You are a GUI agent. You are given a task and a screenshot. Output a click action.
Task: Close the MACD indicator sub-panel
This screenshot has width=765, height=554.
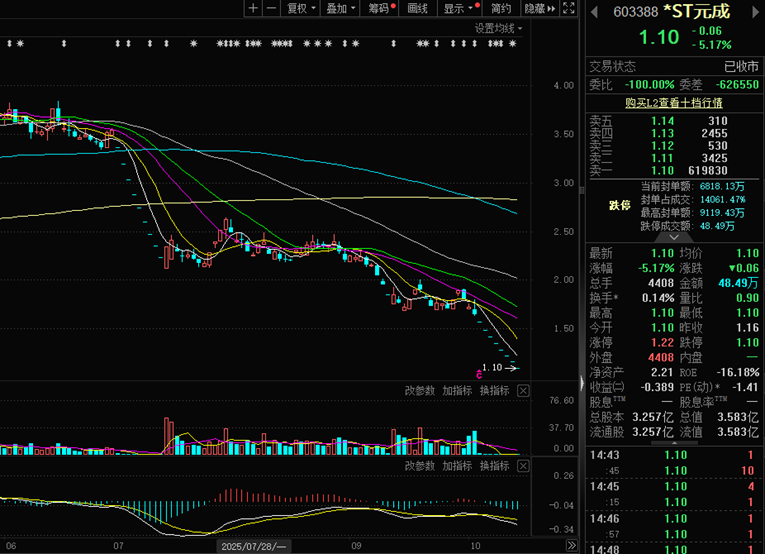(x=523, y=467)
